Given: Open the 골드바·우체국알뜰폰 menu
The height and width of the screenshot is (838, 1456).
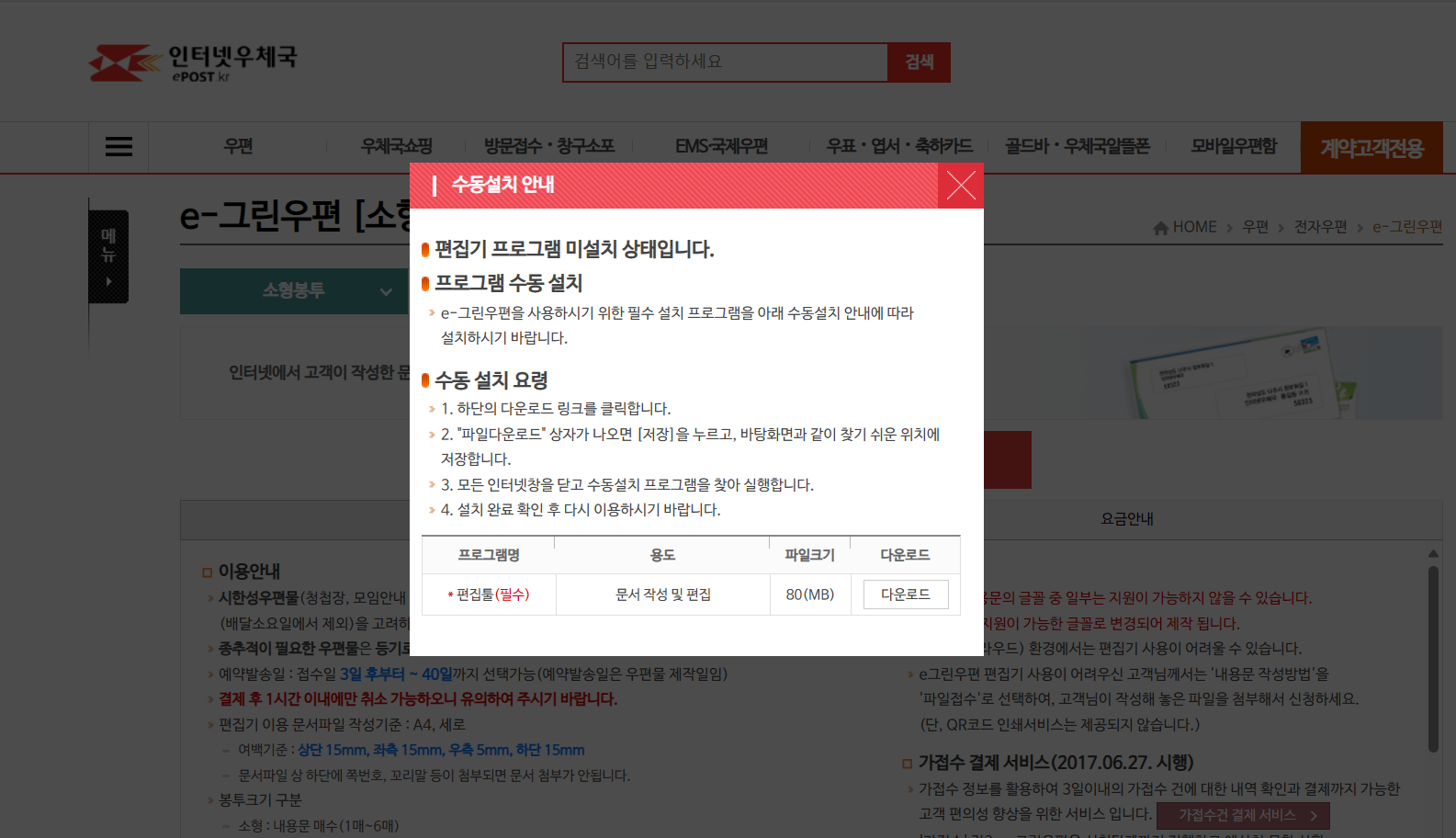Looking at the screenshot, I should 1078,146.
